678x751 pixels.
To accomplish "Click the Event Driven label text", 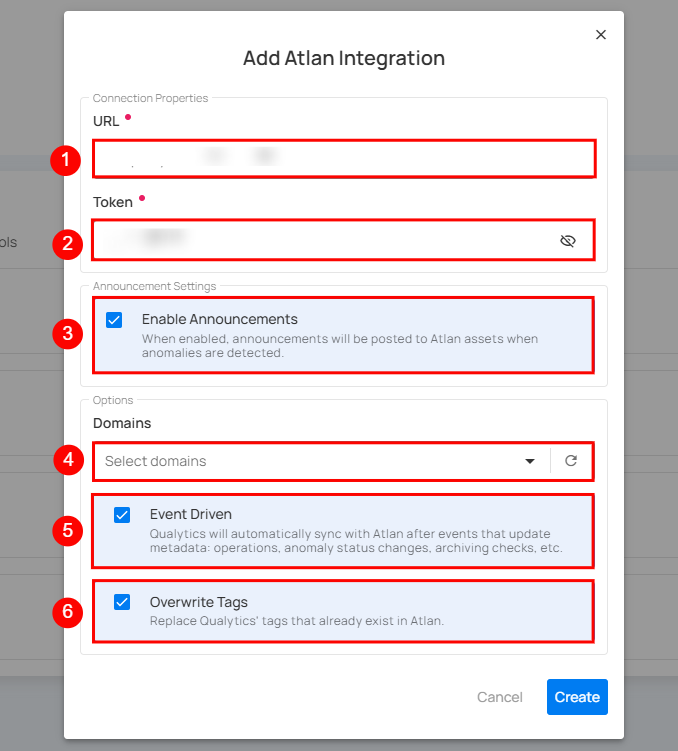I will coord(191,514).
